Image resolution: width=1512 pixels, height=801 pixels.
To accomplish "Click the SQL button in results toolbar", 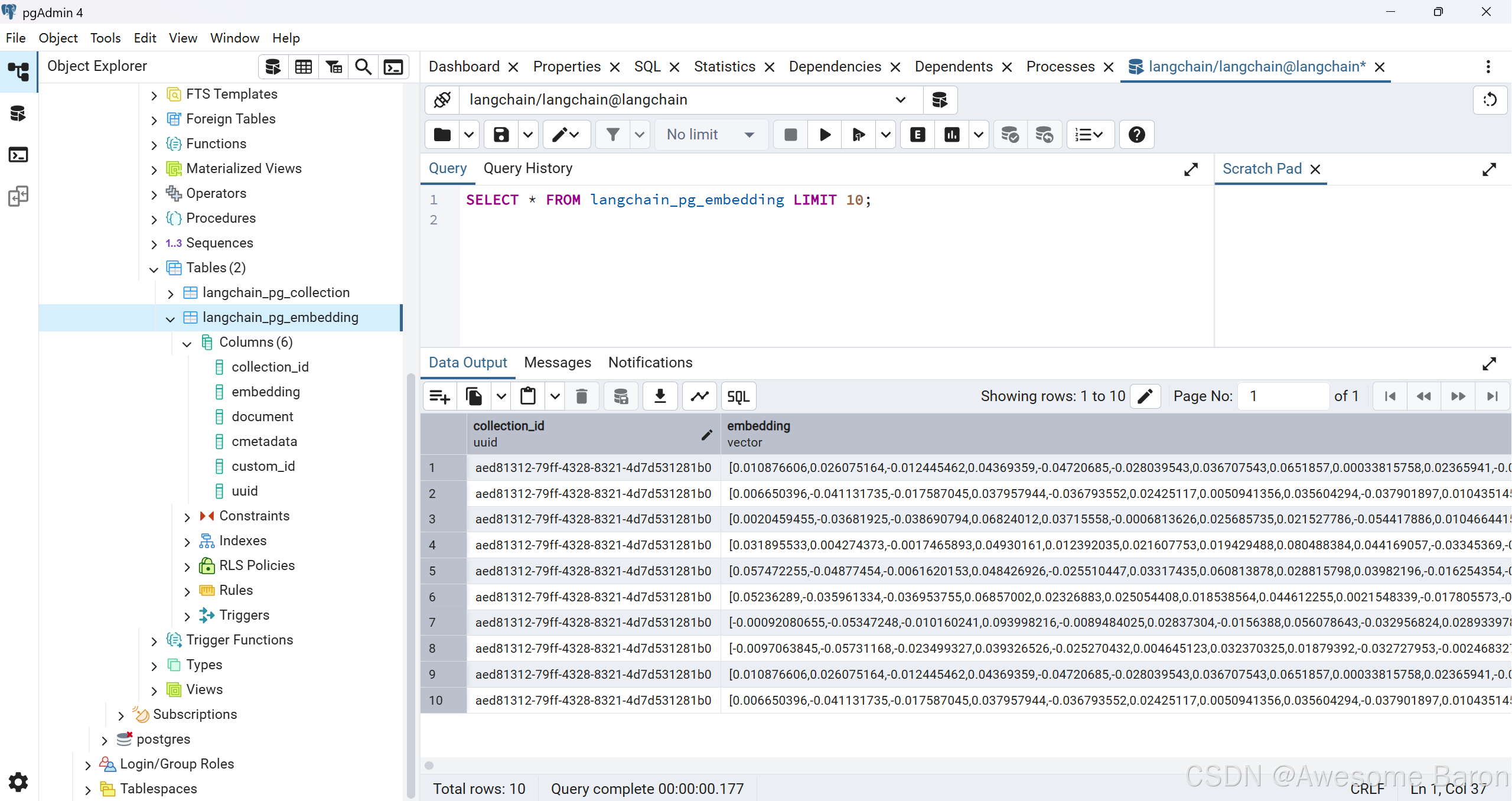I will tap(738, 396).
